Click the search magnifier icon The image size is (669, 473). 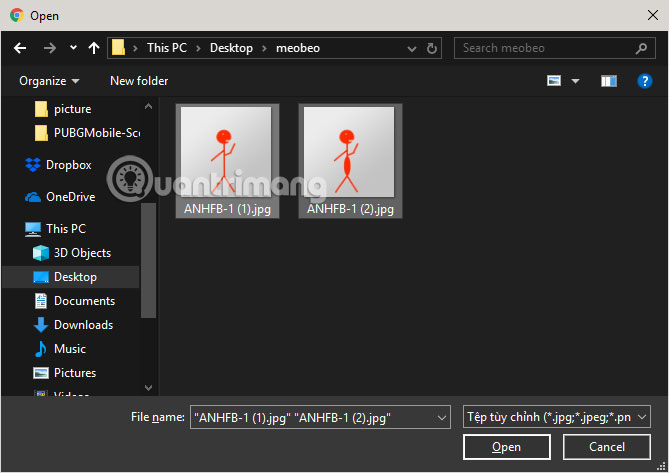[x=641, y=49]
